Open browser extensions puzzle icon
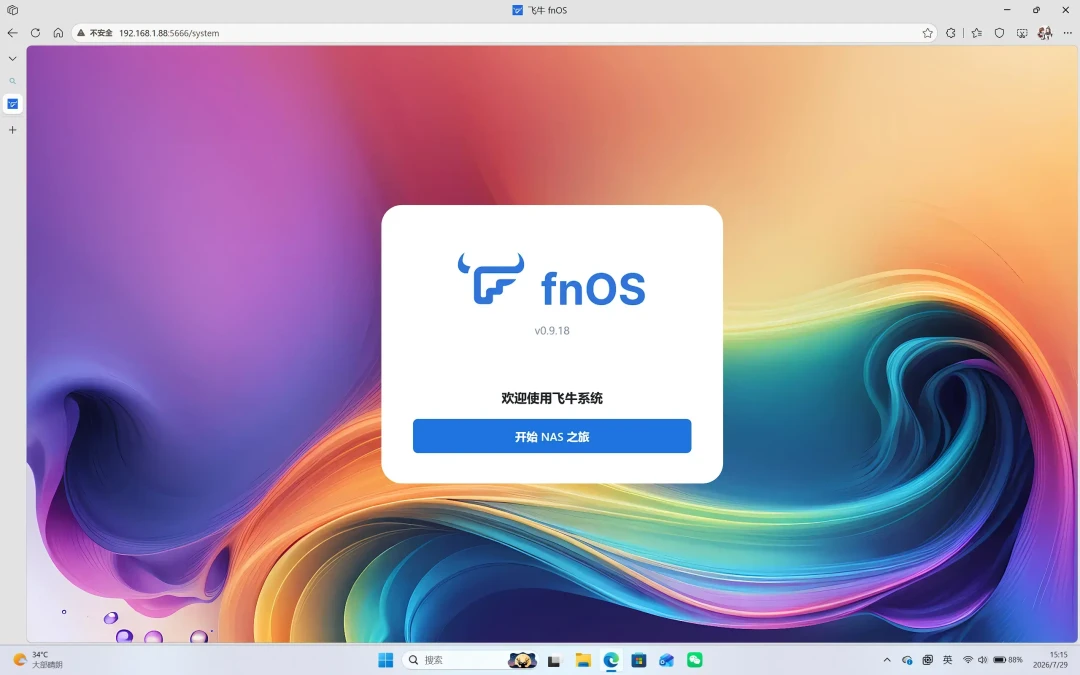Image resolution: width=1080 pixels, height=675 pixels. (x=951, y=32)
